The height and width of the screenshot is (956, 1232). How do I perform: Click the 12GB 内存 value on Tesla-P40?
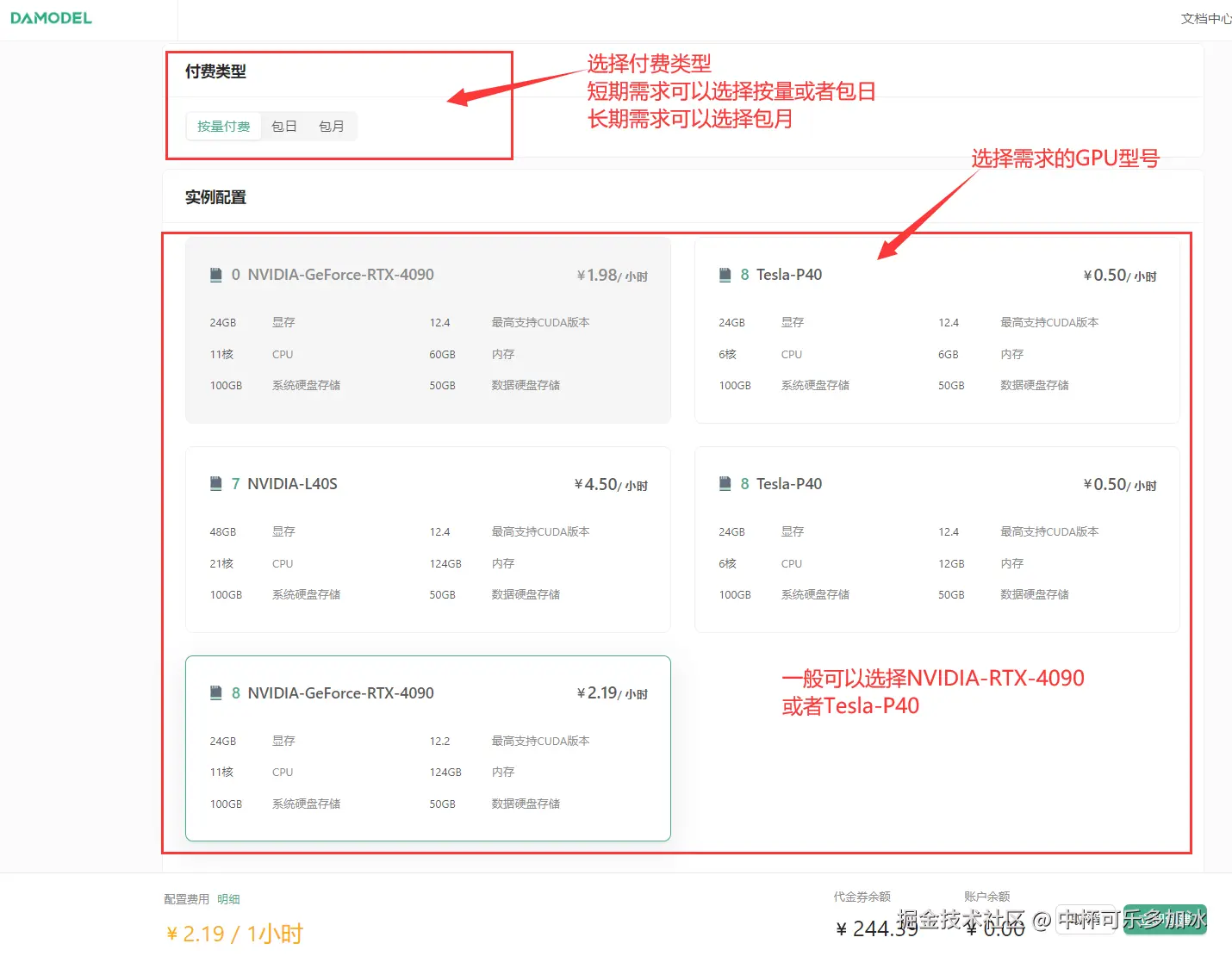951,564
